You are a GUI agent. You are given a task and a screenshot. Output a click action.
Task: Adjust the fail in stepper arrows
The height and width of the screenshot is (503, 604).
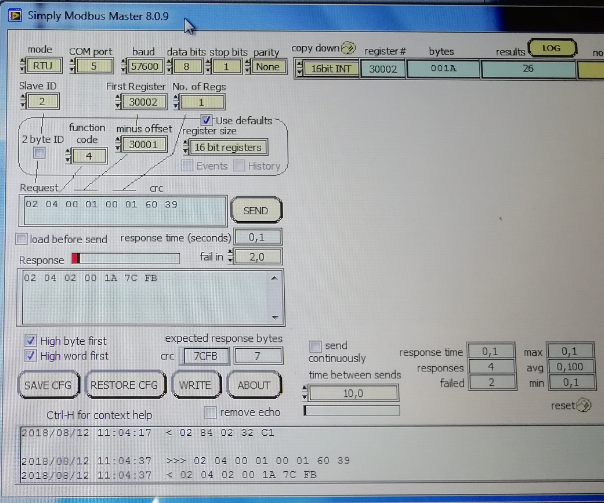coord(230,257)
